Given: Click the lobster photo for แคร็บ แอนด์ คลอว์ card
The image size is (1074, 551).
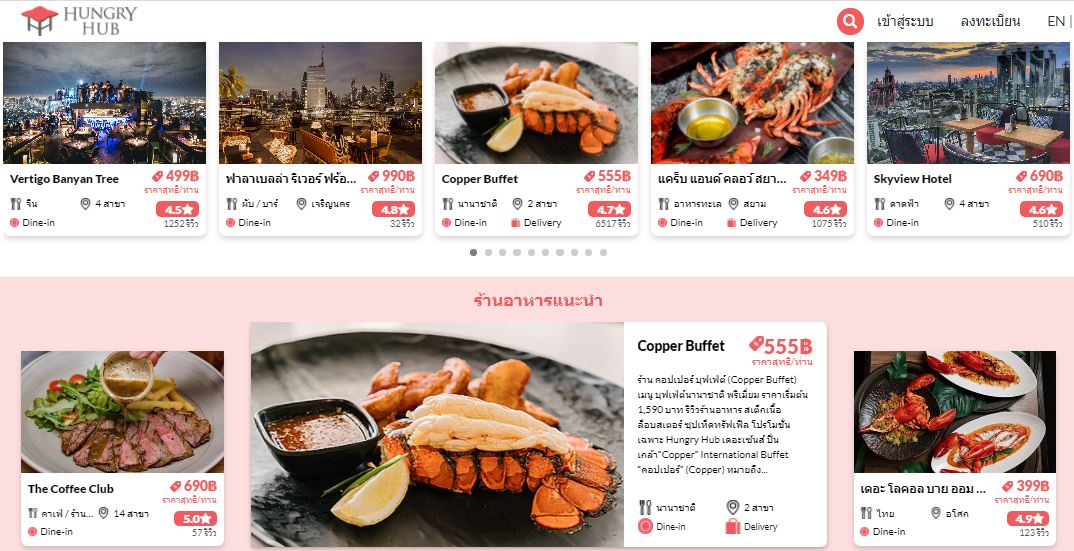Looking at the screenshot, I should [x=752, y=103].
